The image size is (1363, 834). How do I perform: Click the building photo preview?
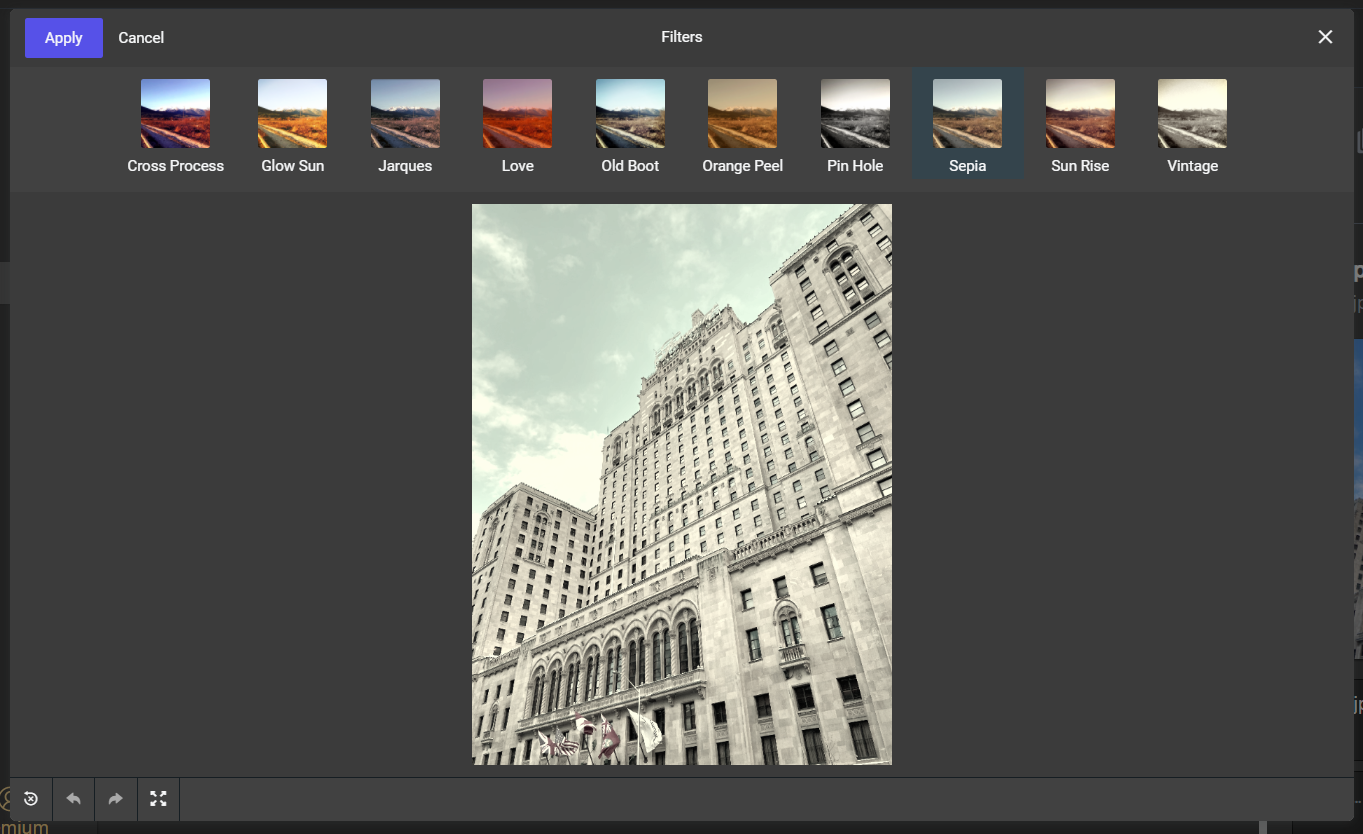tap(682, 485)
